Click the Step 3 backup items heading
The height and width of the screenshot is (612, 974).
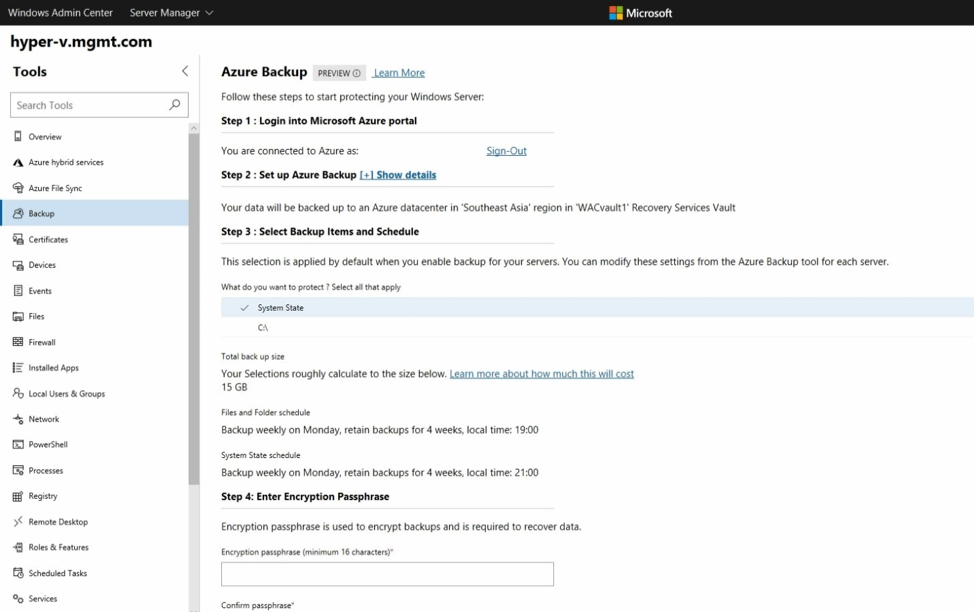coord(320,231)
